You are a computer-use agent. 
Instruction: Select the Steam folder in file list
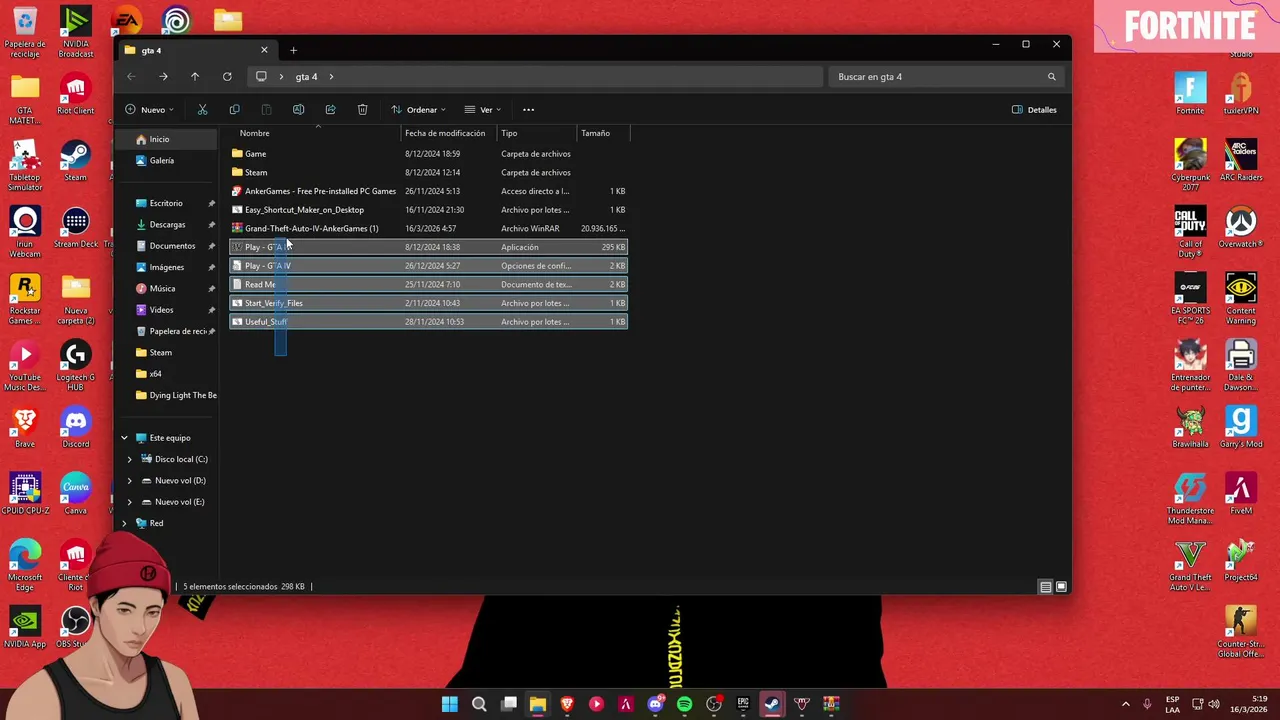pyautogui.click(x=429, y=172)
